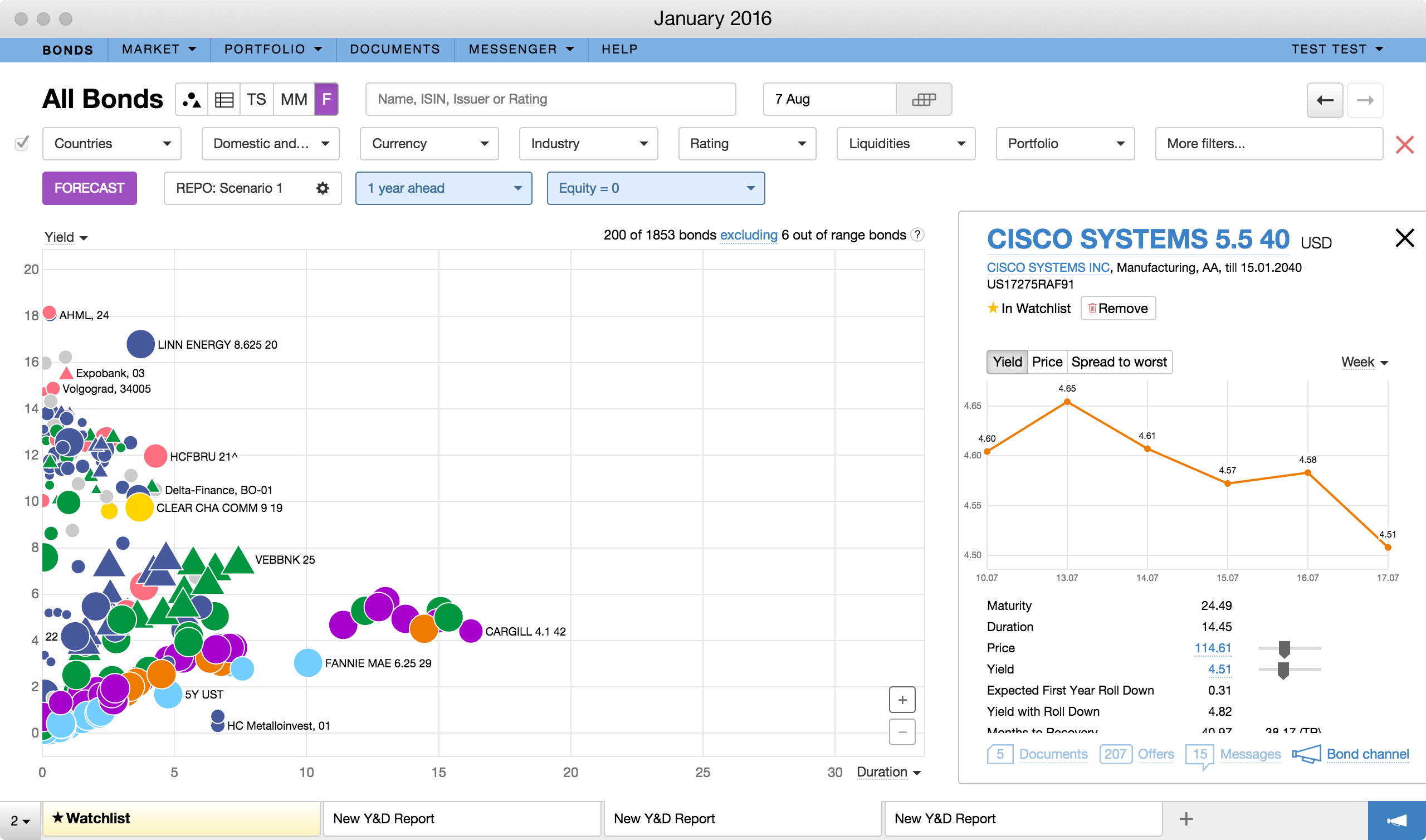
Task: Expand the Equity = 0 dropdown
Action: (x=656, y=188)
